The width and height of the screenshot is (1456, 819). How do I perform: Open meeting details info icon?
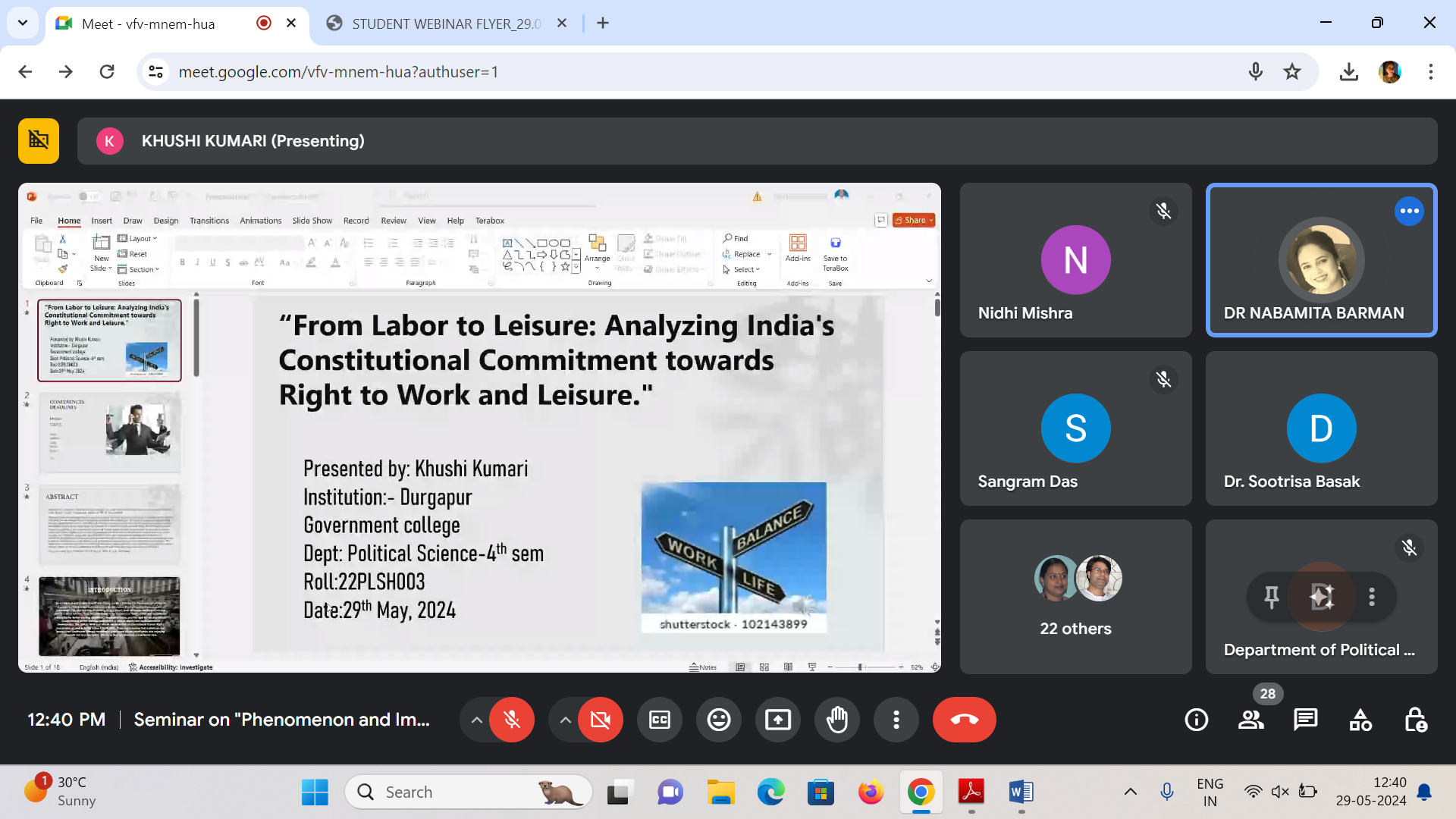coord(1196,720)
